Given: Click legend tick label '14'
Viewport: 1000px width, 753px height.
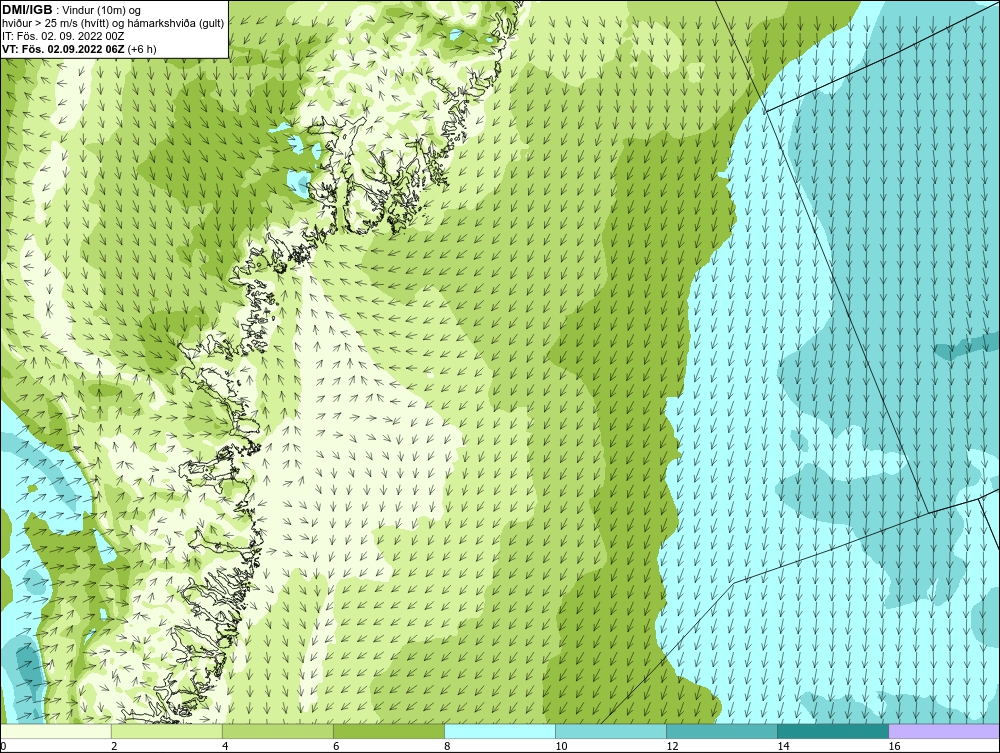Looking at the screenshot, I should 783,746.
